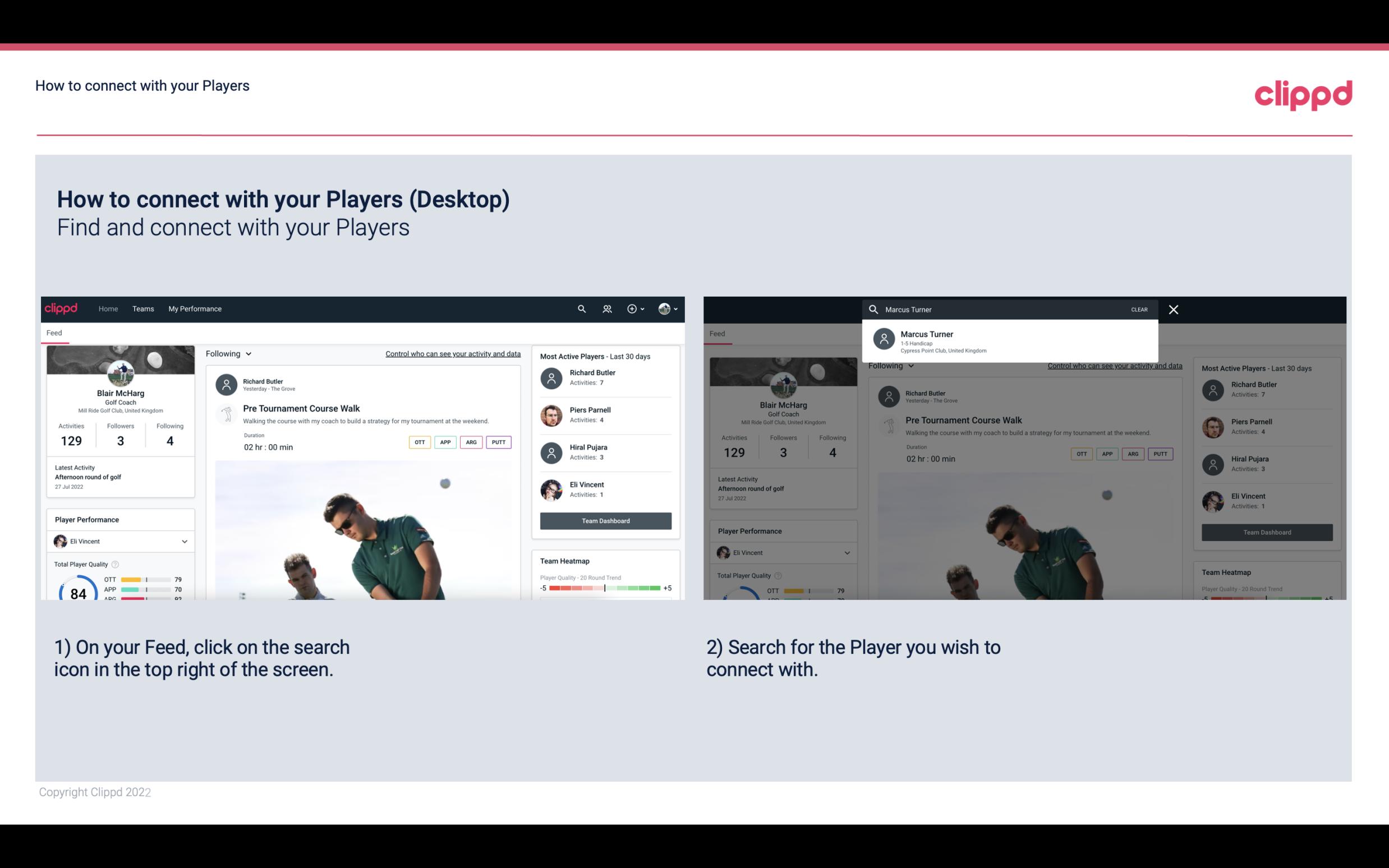This screenshot has height=868, width=1389.
Task: Click the OTT performance category icon
Action: (x=417, y=441)
